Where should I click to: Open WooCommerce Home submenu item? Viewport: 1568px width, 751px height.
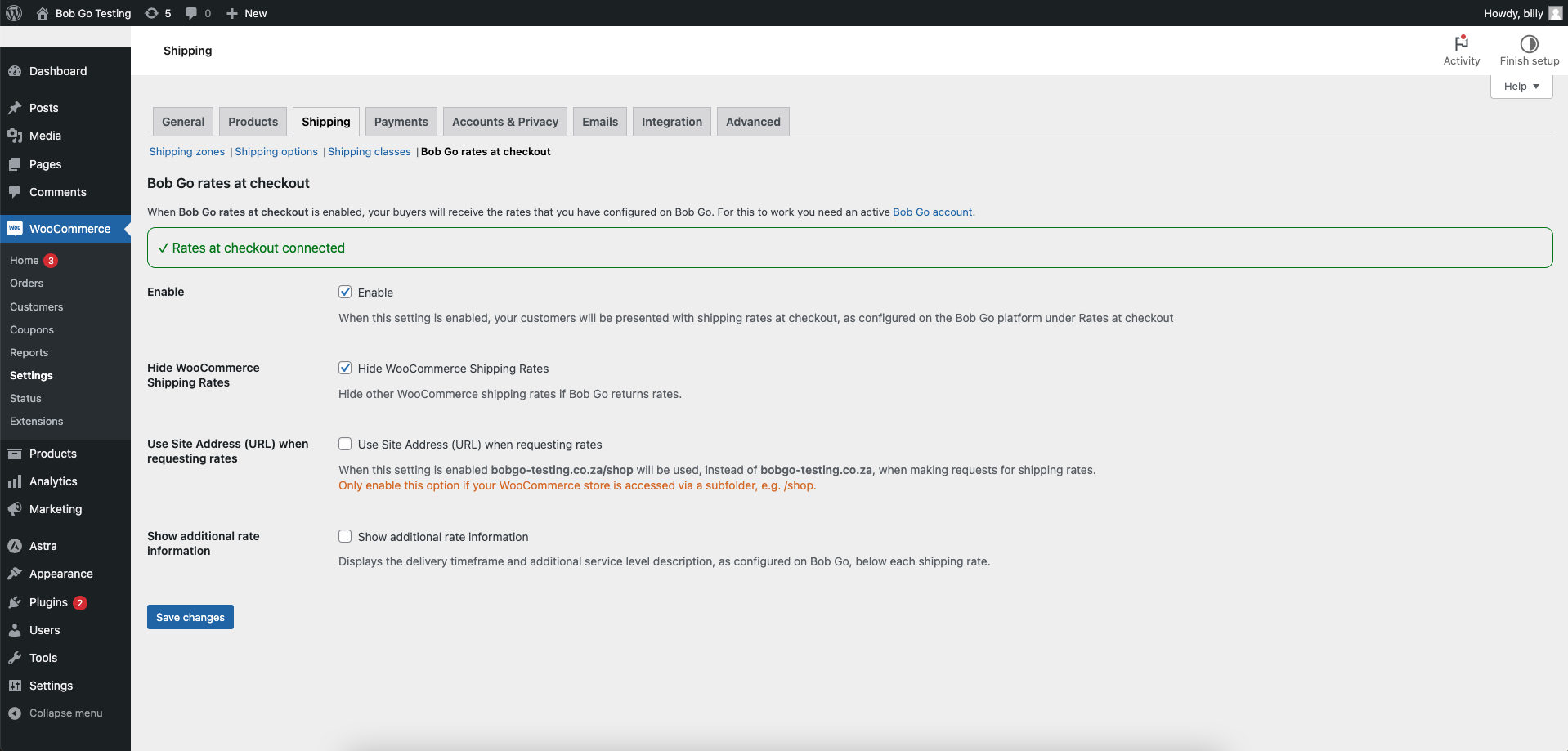tap(25, 261)
